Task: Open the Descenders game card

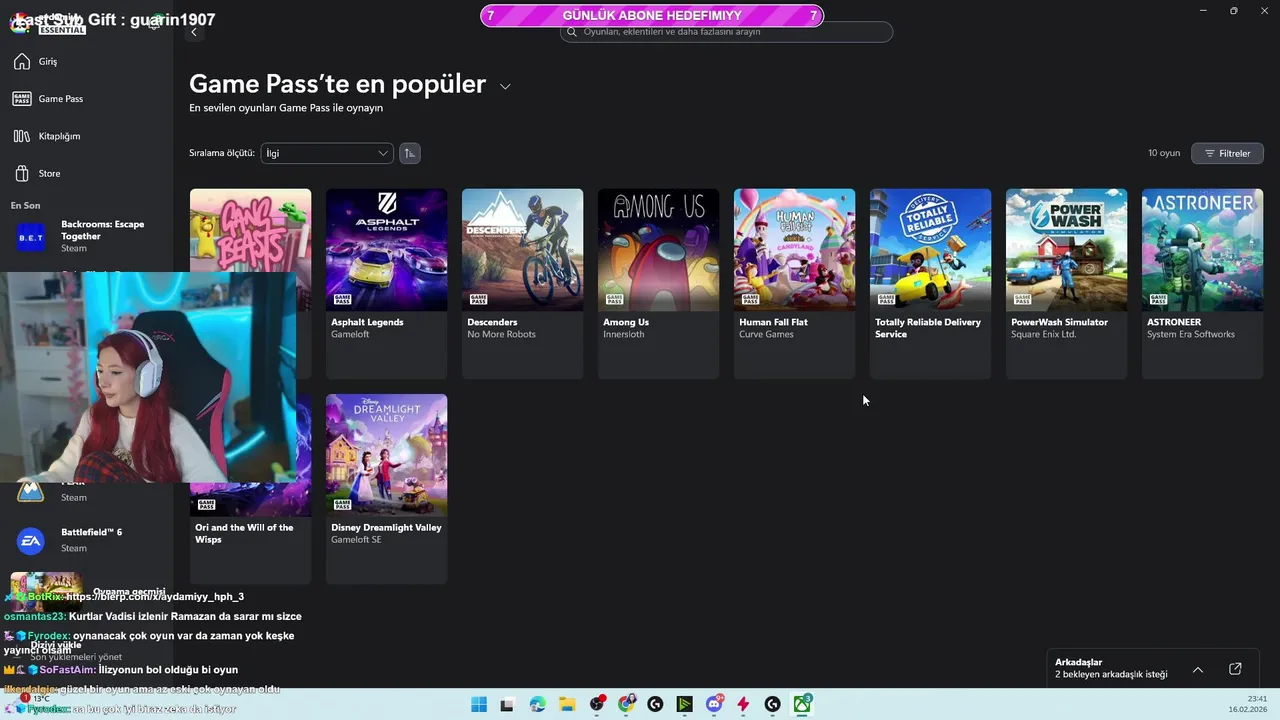Action: (x=522, y=284)
